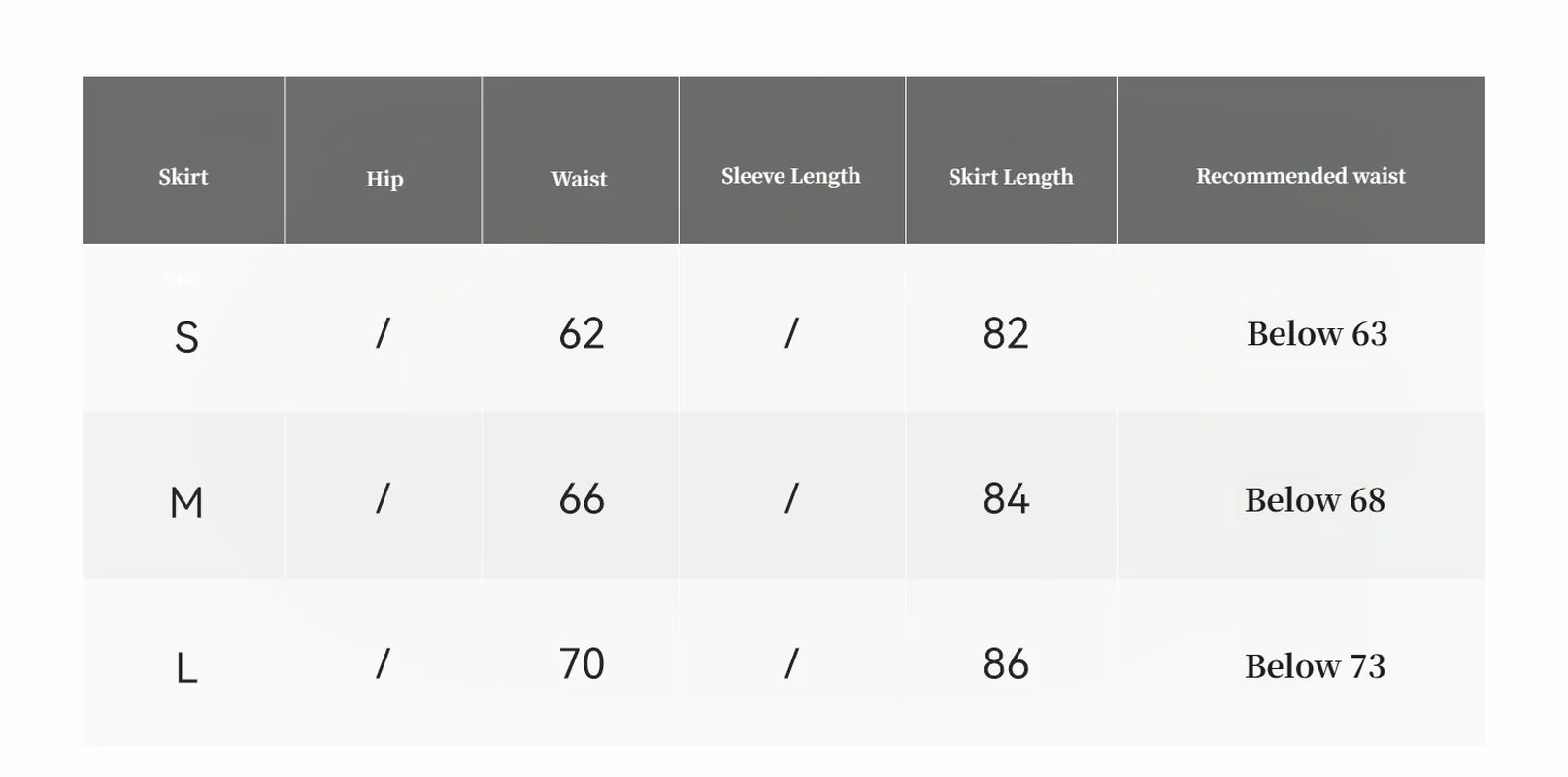Click the Sleeve Length slash in row M
This screenshot has height=777, width=1568.
[x=791, y=498]
